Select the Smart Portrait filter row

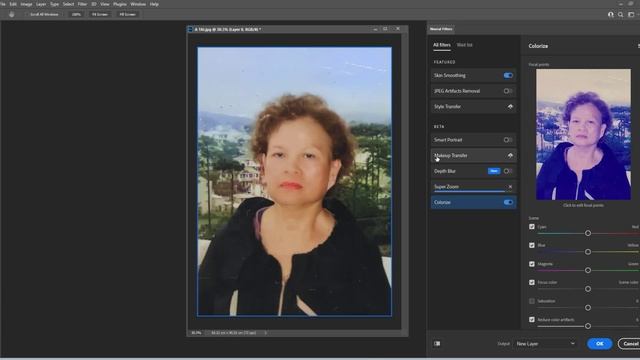(x=473, y=140)
